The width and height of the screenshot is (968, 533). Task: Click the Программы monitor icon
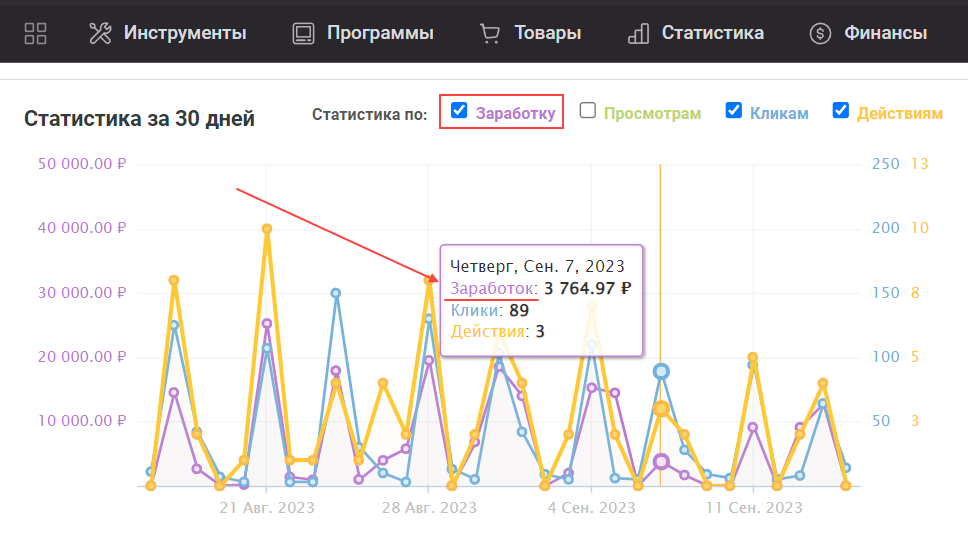pyautogui.click(x=303, y=33)
